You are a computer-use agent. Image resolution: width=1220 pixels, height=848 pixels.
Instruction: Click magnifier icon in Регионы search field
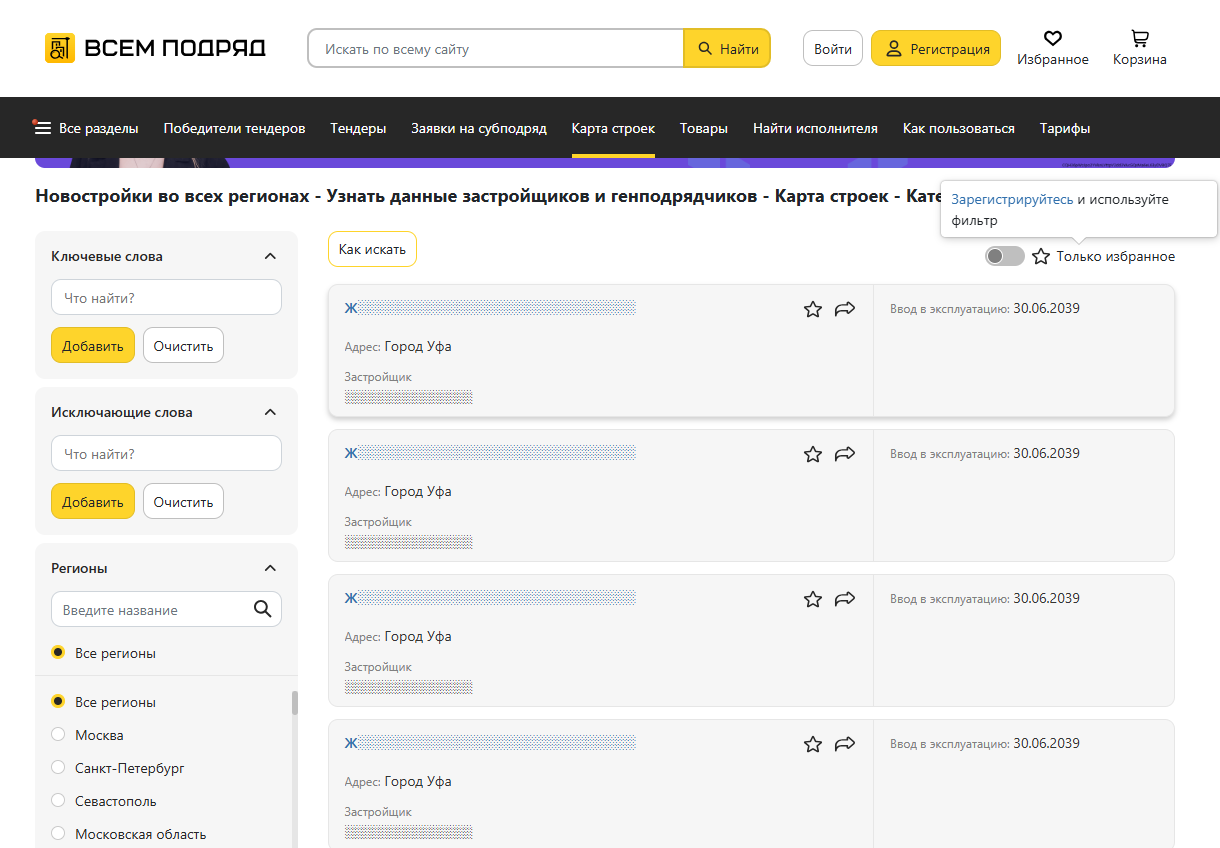(x=263, y=609)
